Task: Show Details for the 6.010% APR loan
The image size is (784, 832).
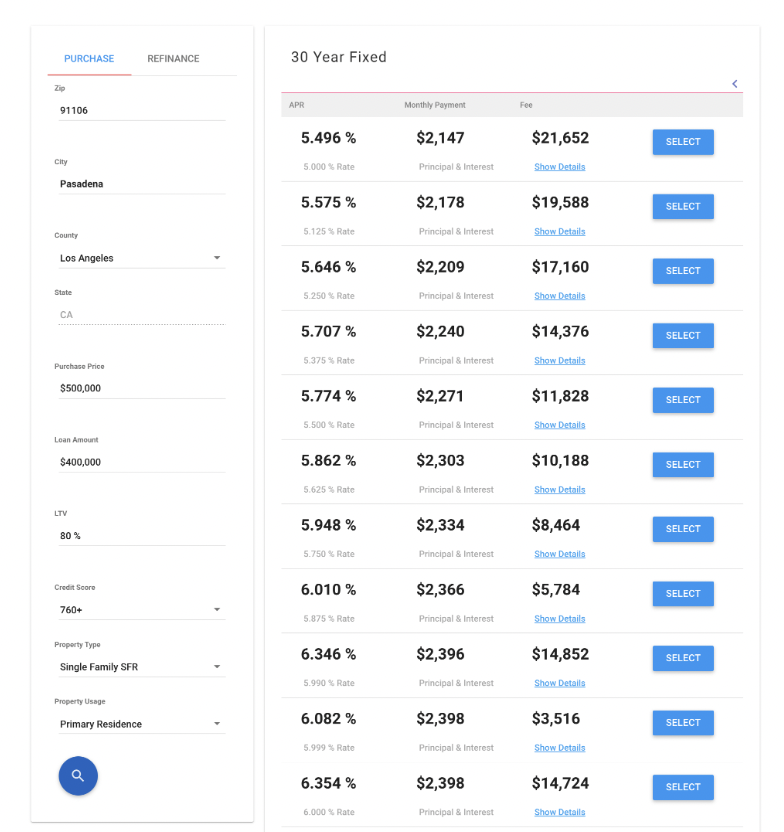Action: [559, 618]
